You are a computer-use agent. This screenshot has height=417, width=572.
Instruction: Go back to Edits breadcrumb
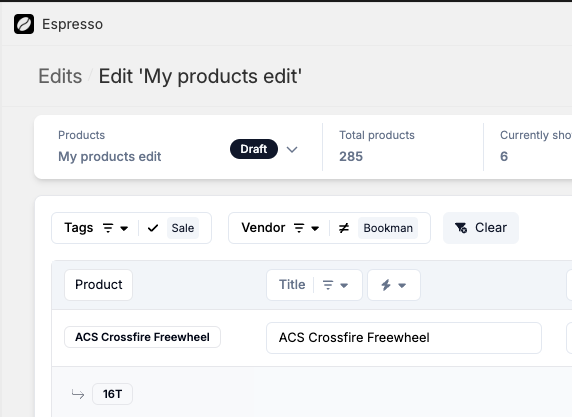[x=60, y=76]
